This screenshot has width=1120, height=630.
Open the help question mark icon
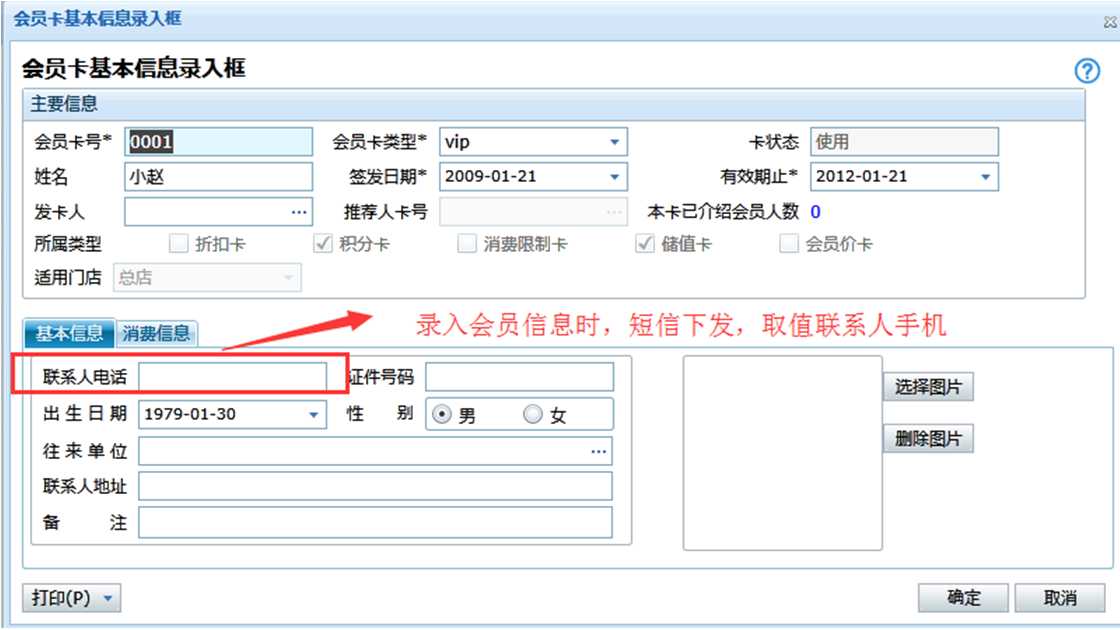pos(1087,71)
